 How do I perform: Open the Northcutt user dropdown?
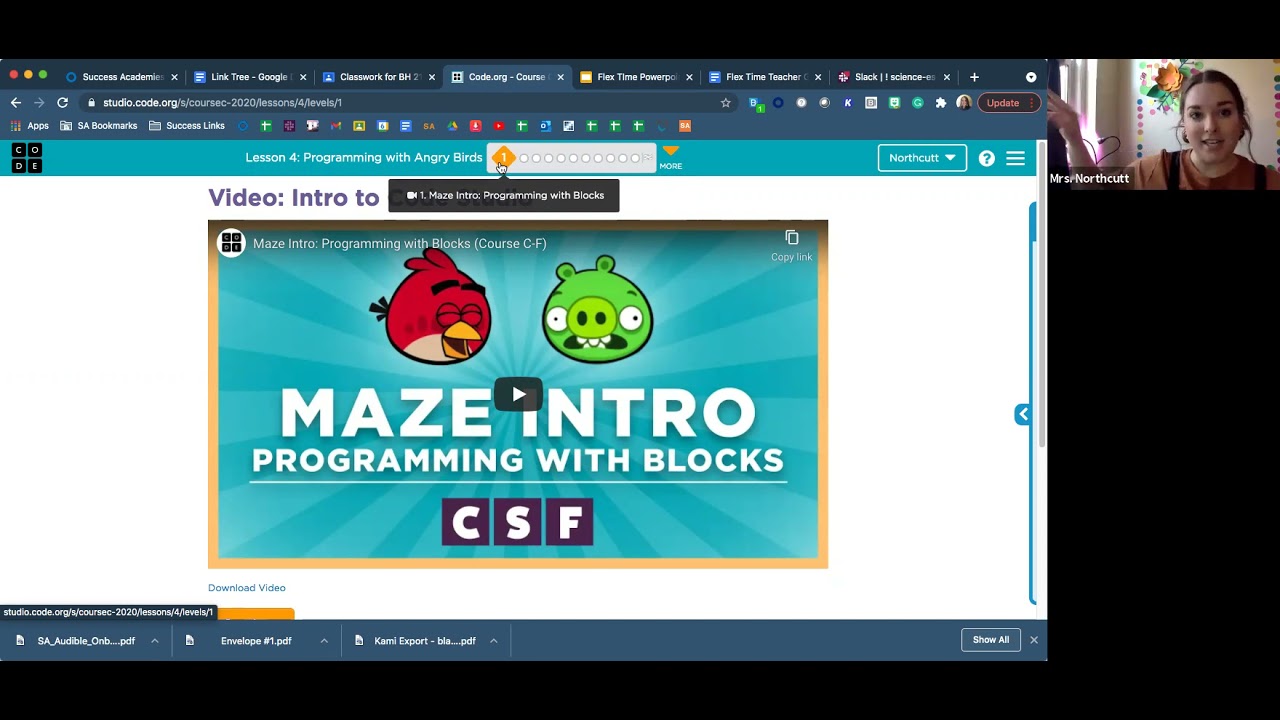click(x=922, y=158)
